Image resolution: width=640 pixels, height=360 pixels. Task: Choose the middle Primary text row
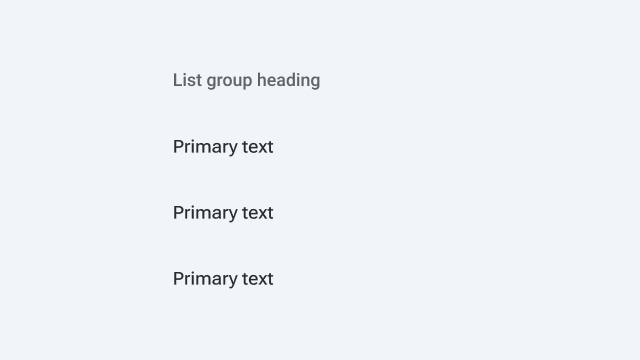point(223,213)
